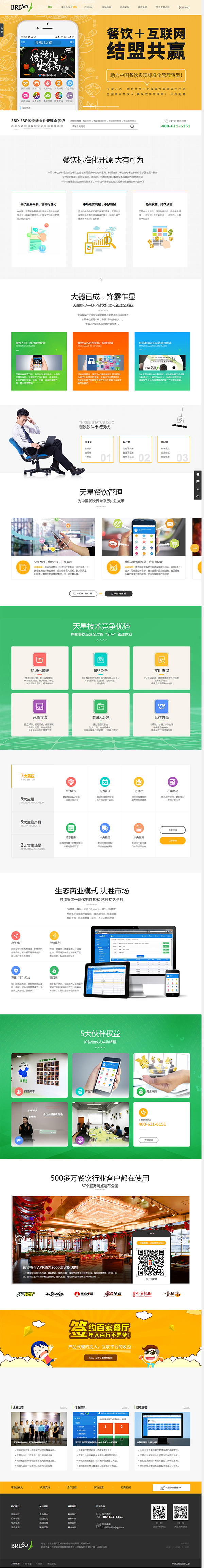
Task: Click the 收银无死角 icon
Action: 101,706
